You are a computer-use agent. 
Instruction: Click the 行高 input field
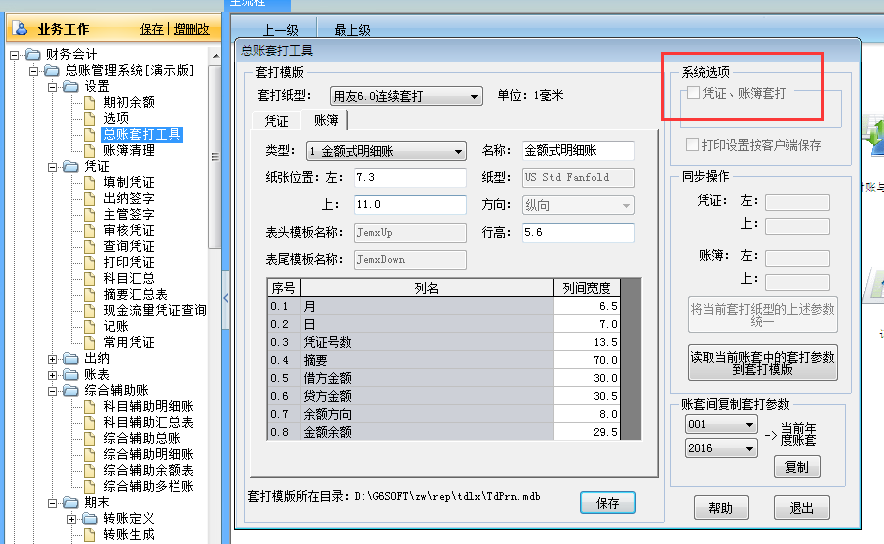[578, 232]
